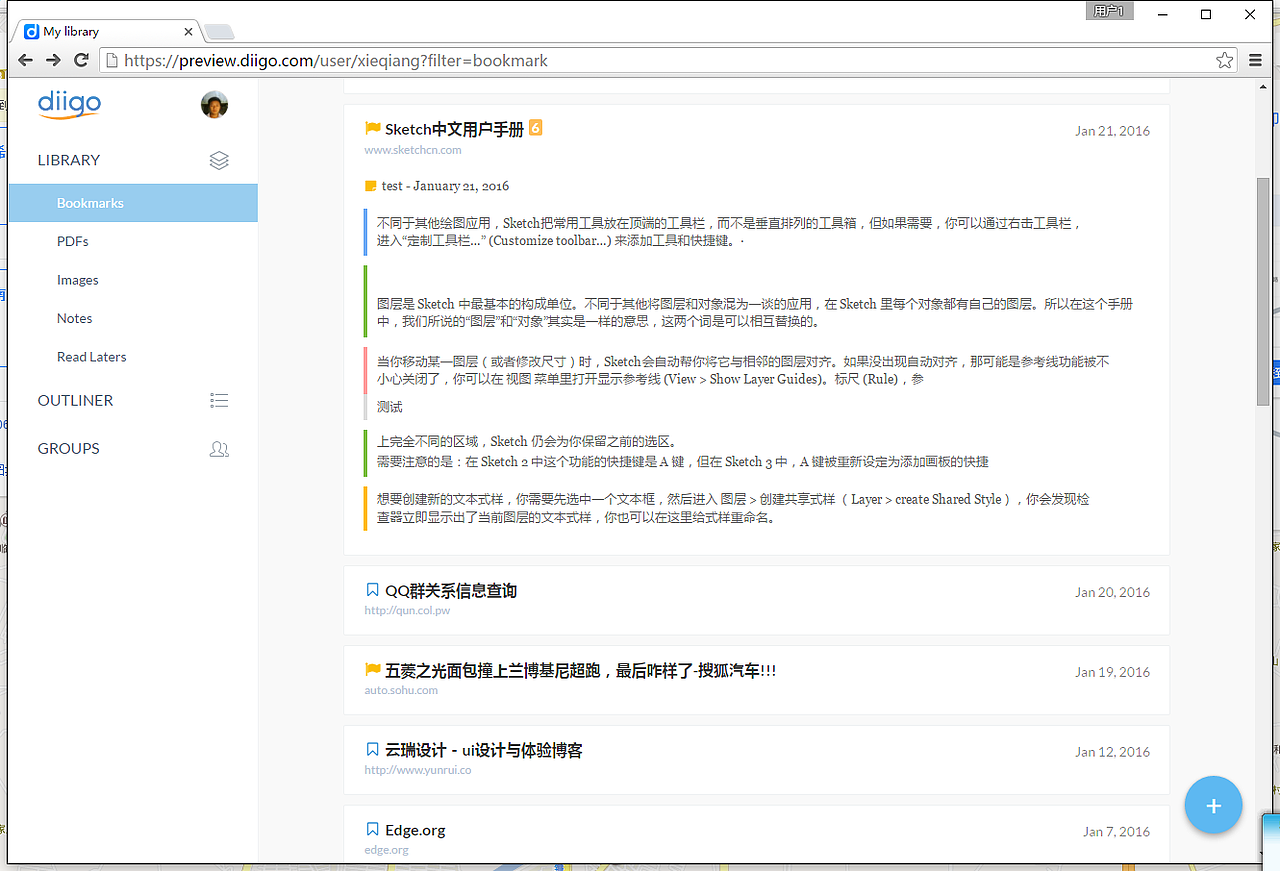Image resolution: width=1280 pixels, height=871 pixels.
Task: Click the Outliner list icon
Action: [x=219, y=401]
